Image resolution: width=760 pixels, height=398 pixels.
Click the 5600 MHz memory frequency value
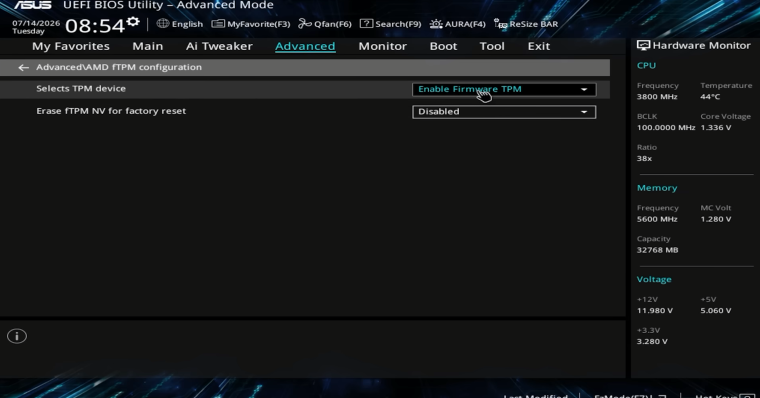pos(657,219)
